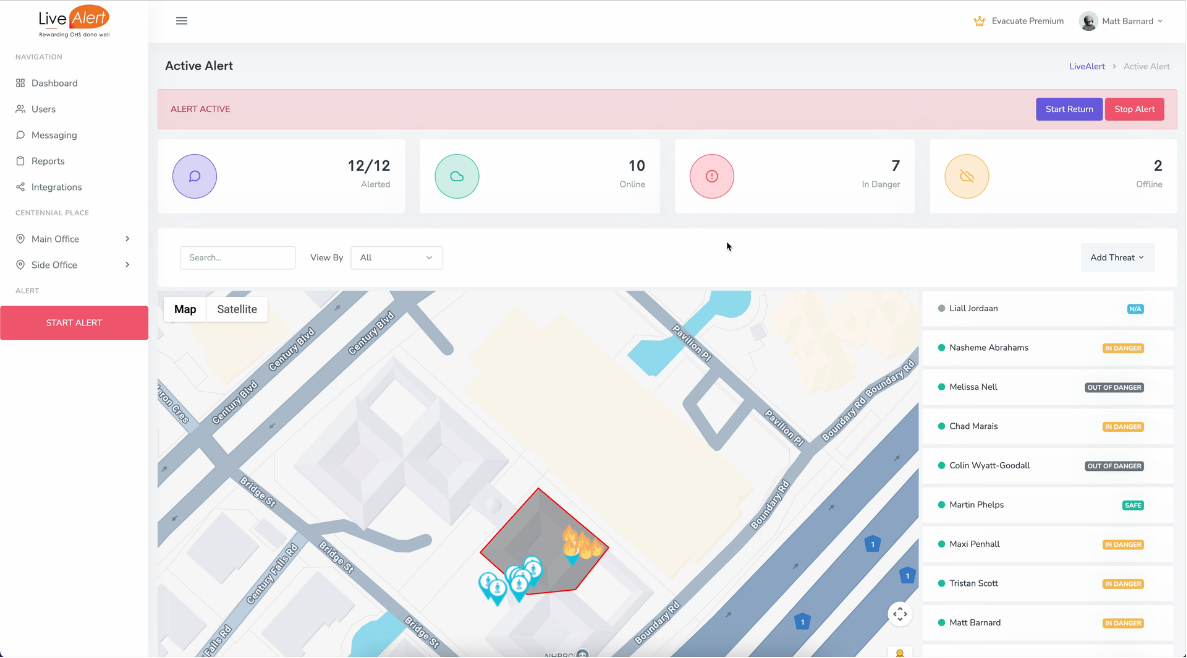Select Maxi Penhall in the list

point(1048,544)
